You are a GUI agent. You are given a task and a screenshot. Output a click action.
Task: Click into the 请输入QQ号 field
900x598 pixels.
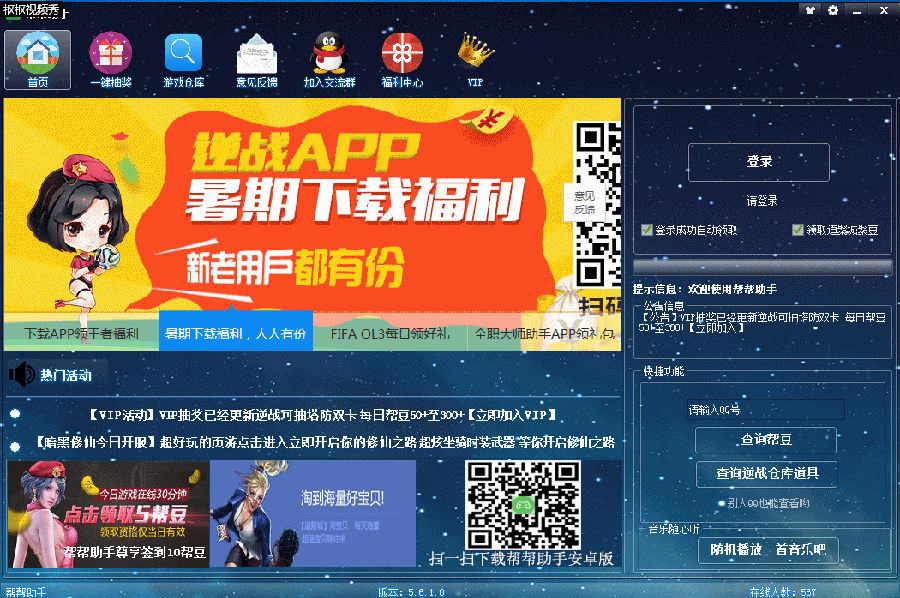(x=766, y=410)
